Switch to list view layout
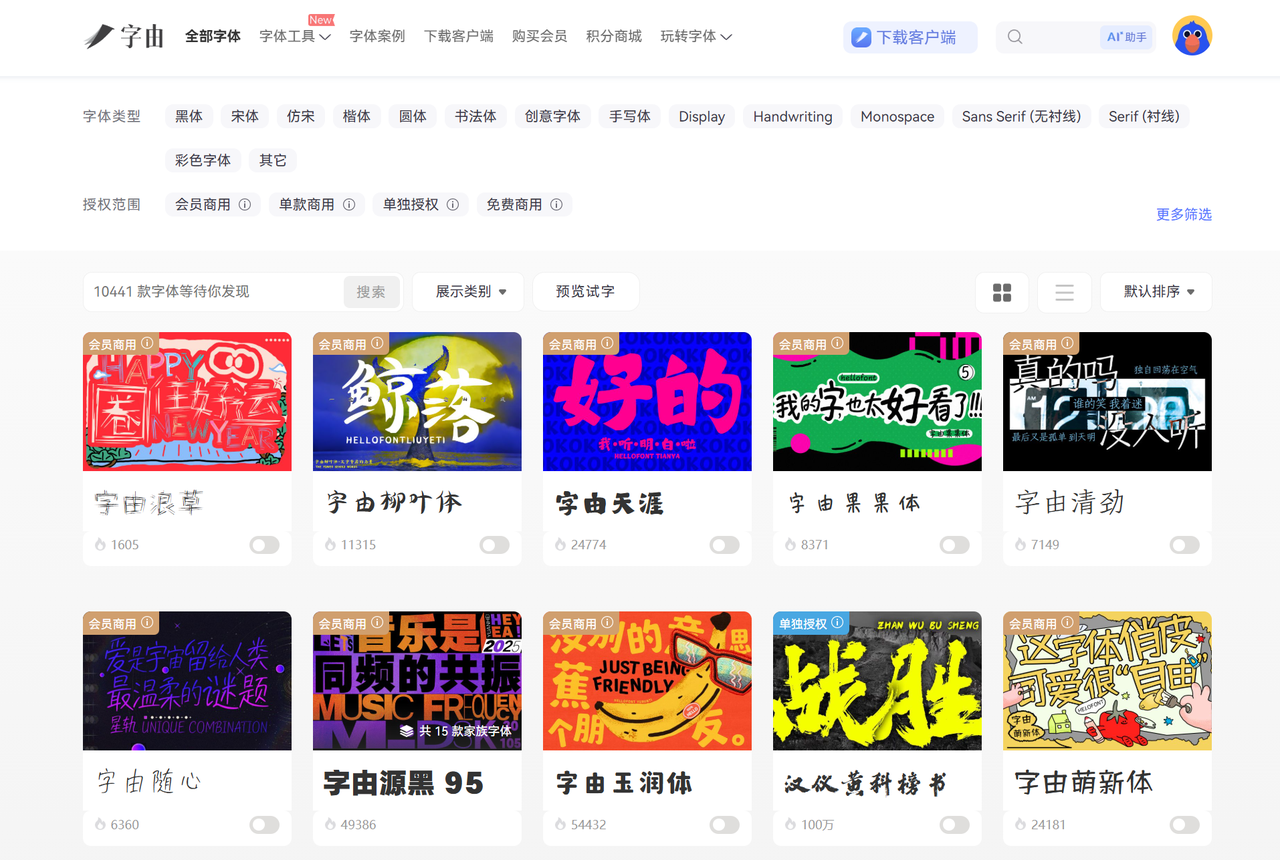1280x860 pixels. coord(1064,292)
